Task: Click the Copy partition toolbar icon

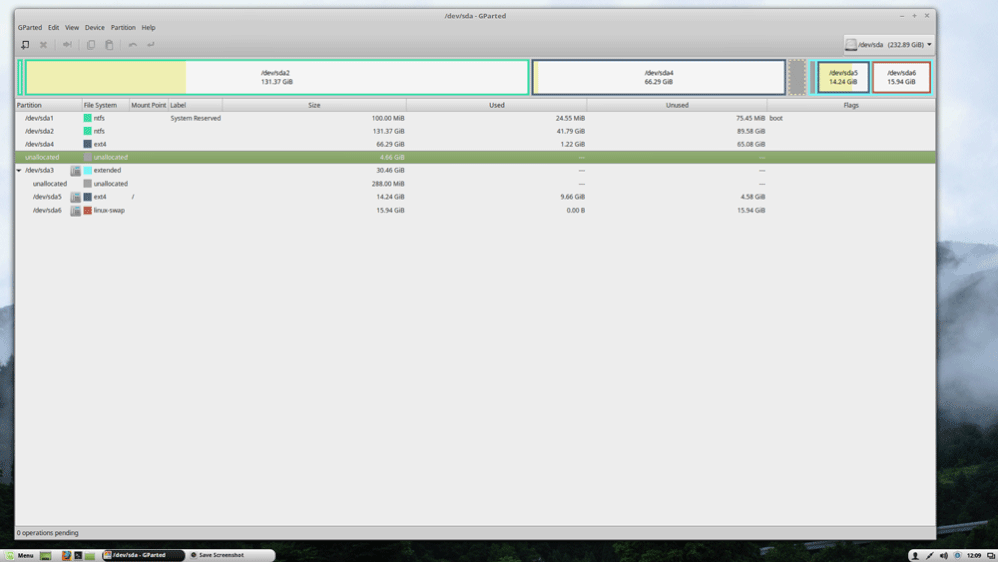Action: [91, 45]
